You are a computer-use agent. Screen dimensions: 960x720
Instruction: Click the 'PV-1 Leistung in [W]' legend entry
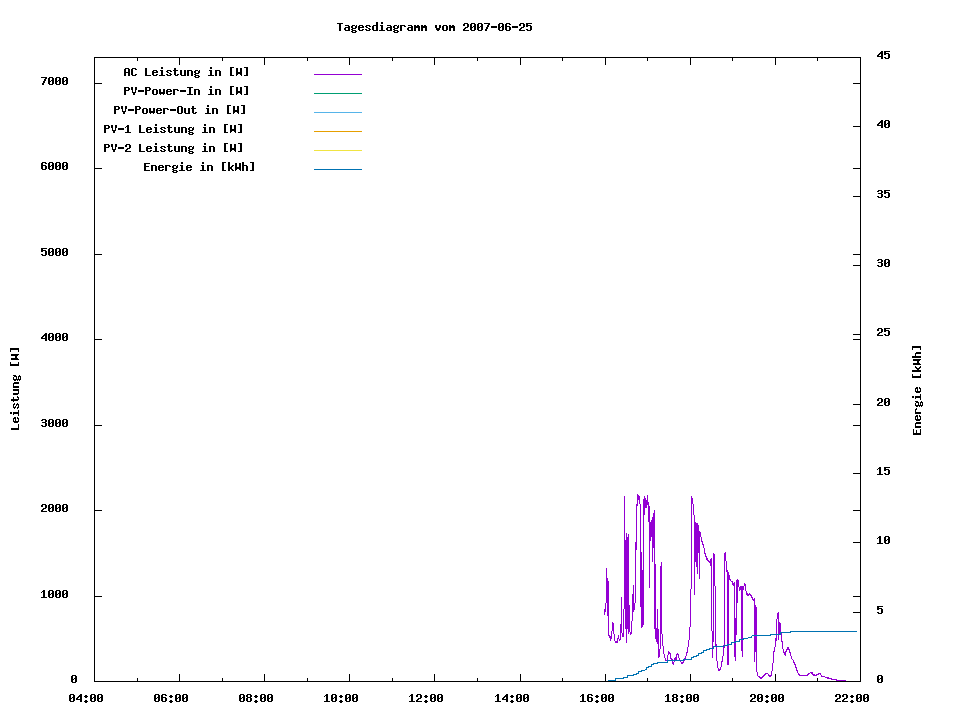pyautogui.click(x=173, y=129)
